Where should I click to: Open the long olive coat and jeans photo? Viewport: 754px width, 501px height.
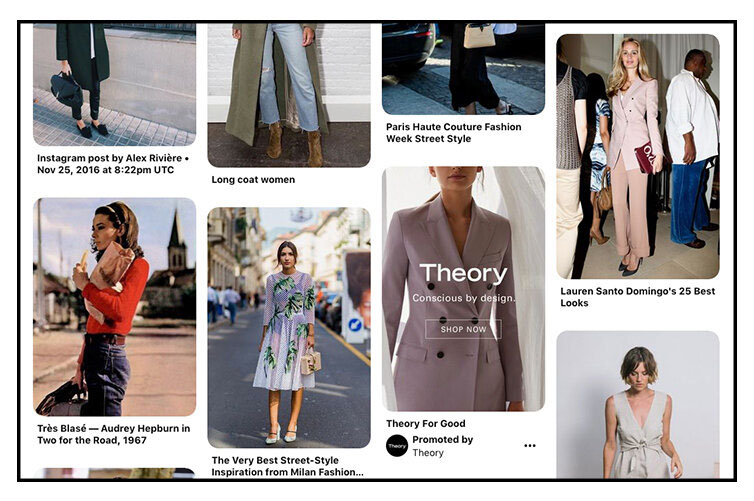pyautogui.click(x=289, y=95)
